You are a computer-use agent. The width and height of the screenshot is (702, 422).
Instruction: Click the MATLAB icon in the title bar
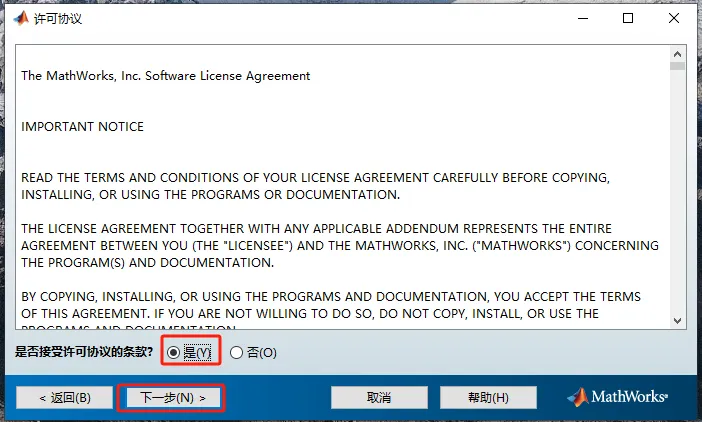tap(21, 18)
